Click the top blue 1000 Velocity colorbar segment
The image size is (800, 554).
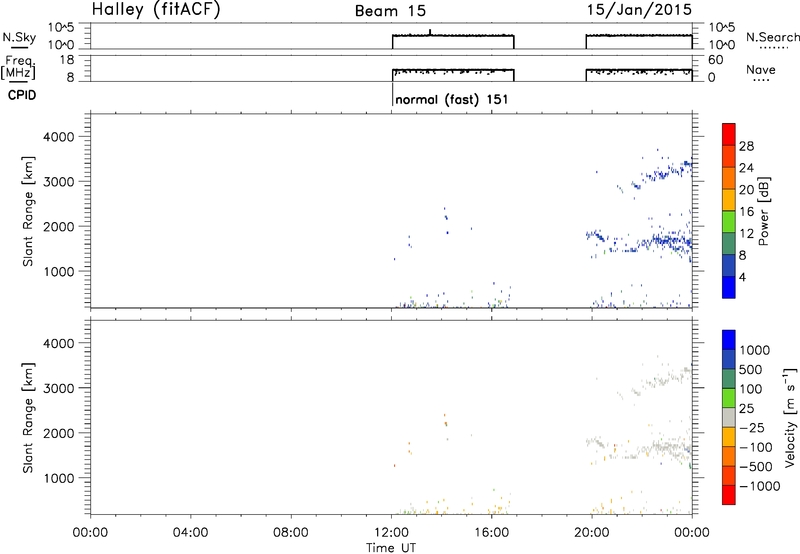tap(729, 340)
